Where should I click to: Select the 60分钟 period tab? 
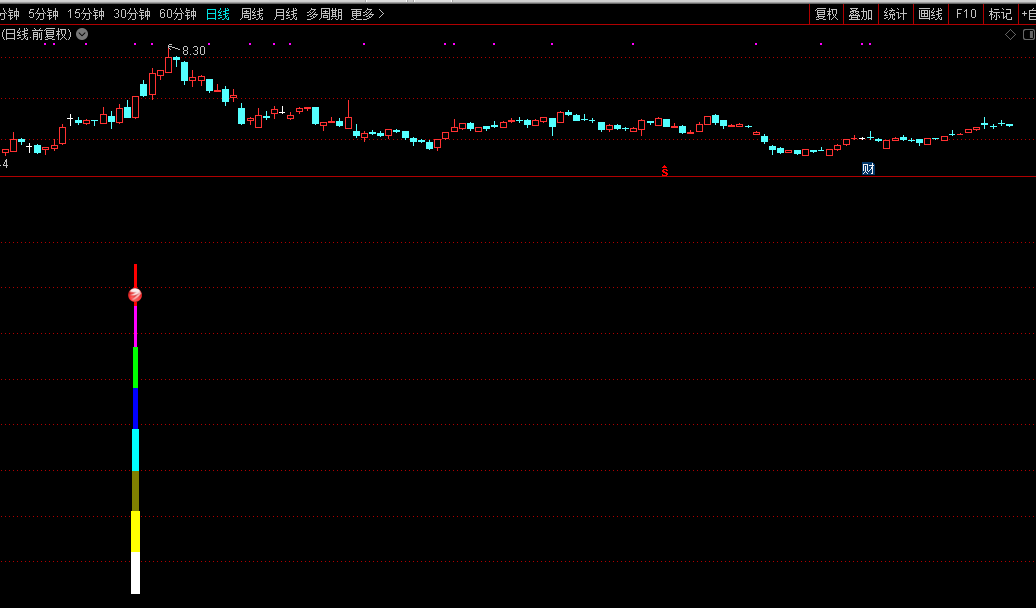pos(178,14)
